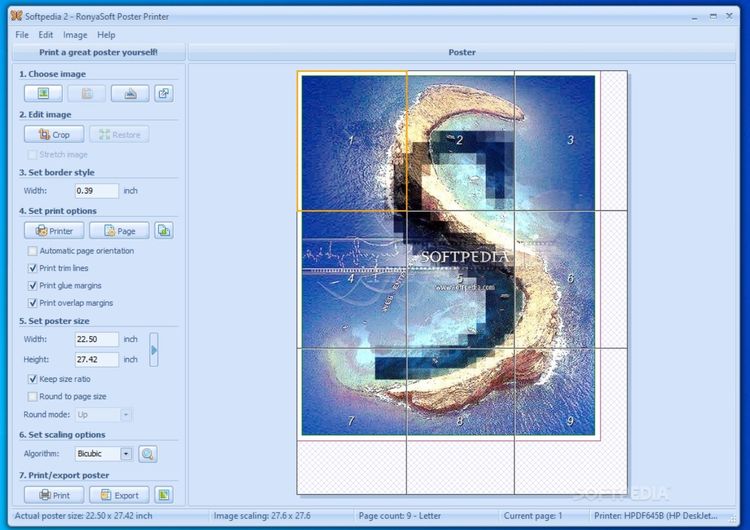Select poster page 7 in preview
The image size is (750, 530).
pos(352,421)
